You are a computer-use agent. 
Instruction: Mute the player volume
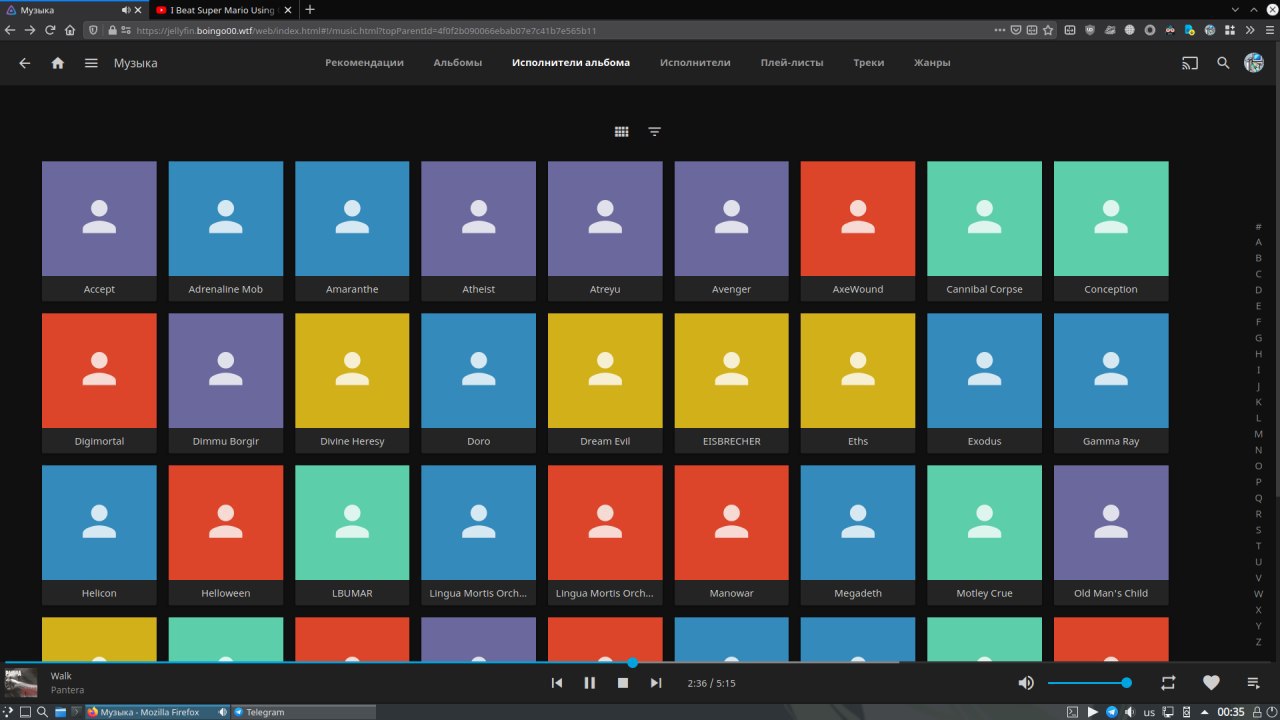click(1026, 683)
